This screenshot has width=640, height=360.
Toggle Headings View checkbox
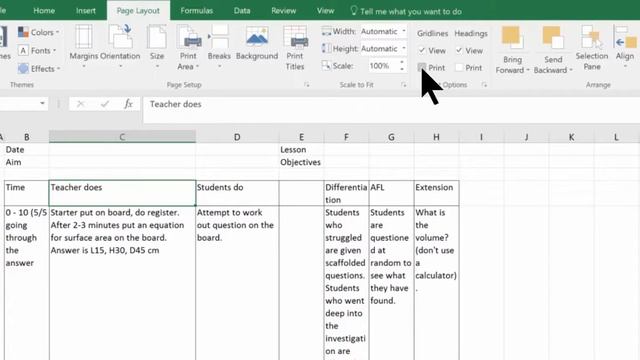tap(459, 51)
